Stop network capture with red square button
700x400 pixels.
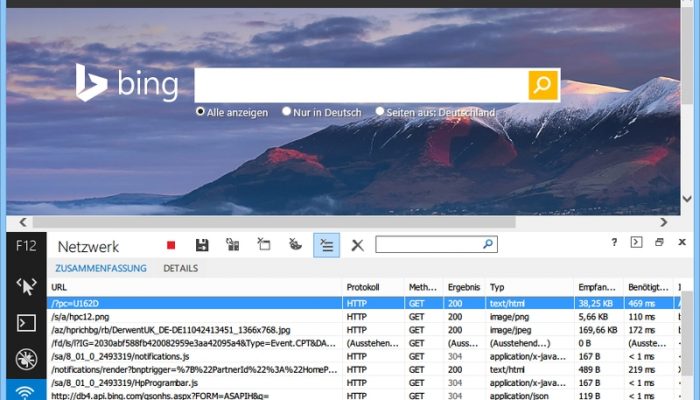coord(171,245)
